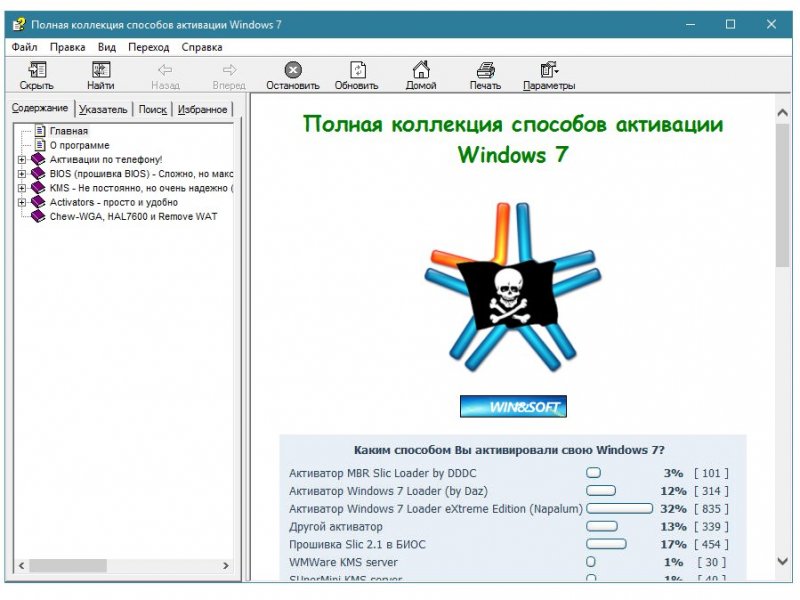Open the Найти search toolbar button
Image resolution: width=800 pixels, height=600 pixels.
(101, 75)
